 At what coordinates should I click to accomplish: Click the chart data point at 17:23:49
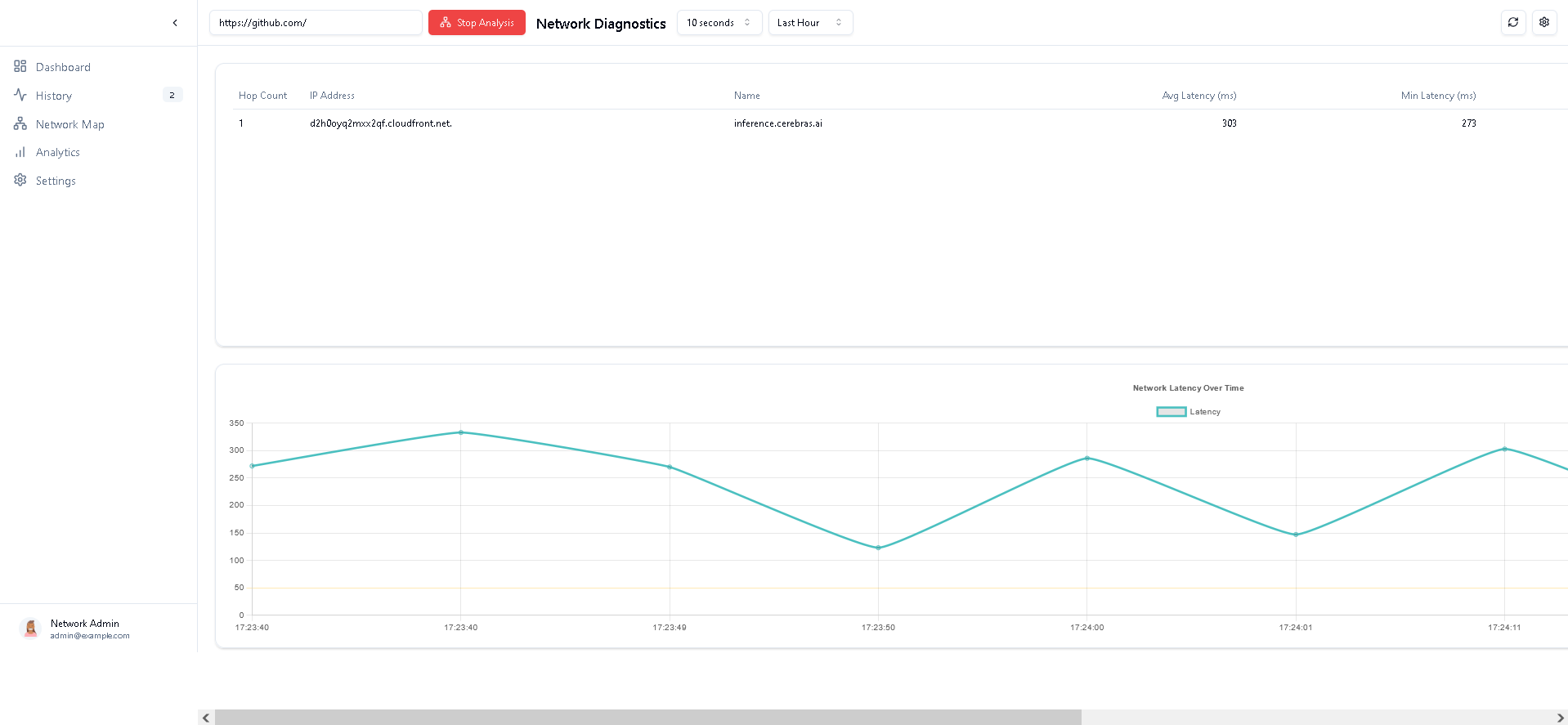(x=670, y=467)
